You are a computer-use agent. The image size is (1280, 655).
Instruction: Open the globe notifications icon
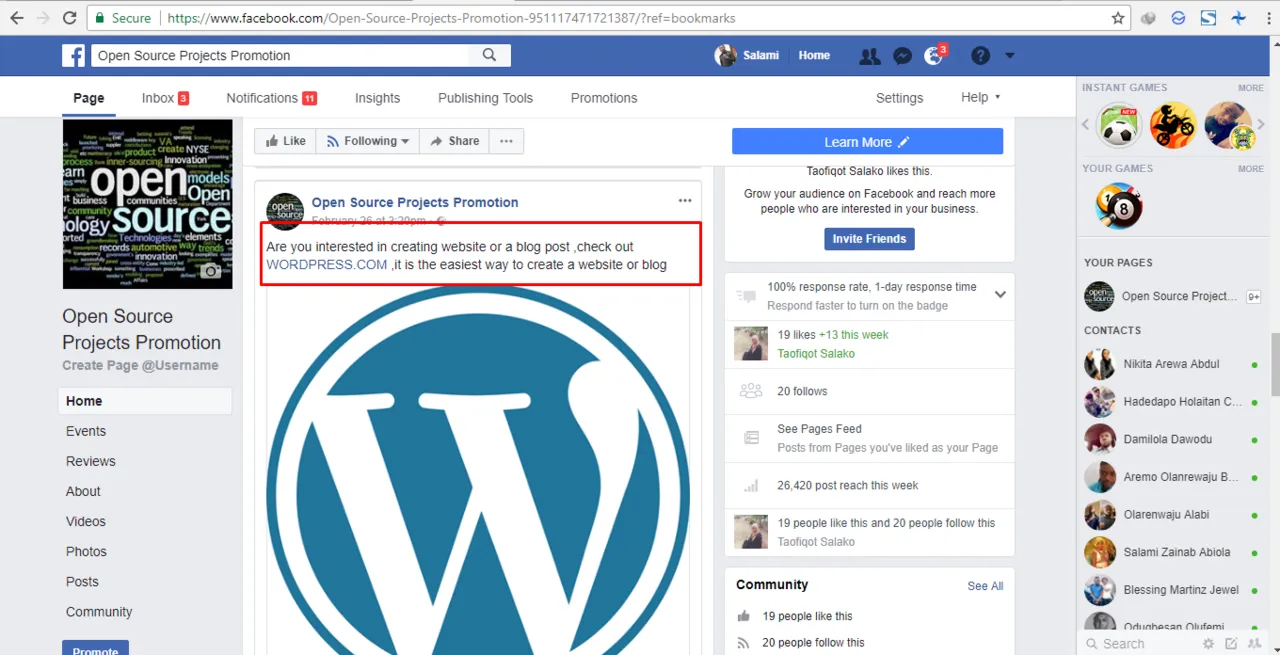click(x=934, y=56)
